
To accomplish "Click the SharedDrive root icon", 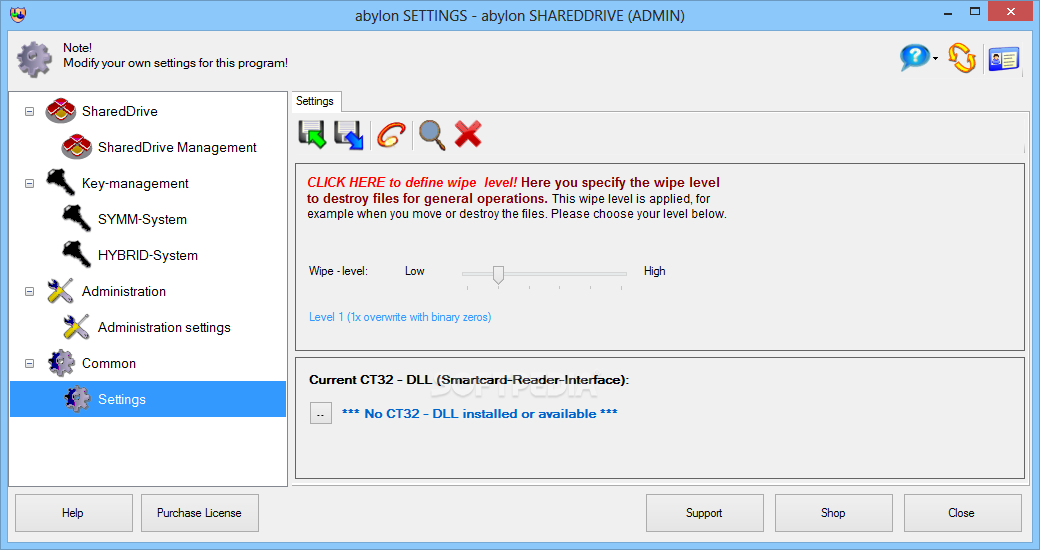I will [x=60, y=111].
